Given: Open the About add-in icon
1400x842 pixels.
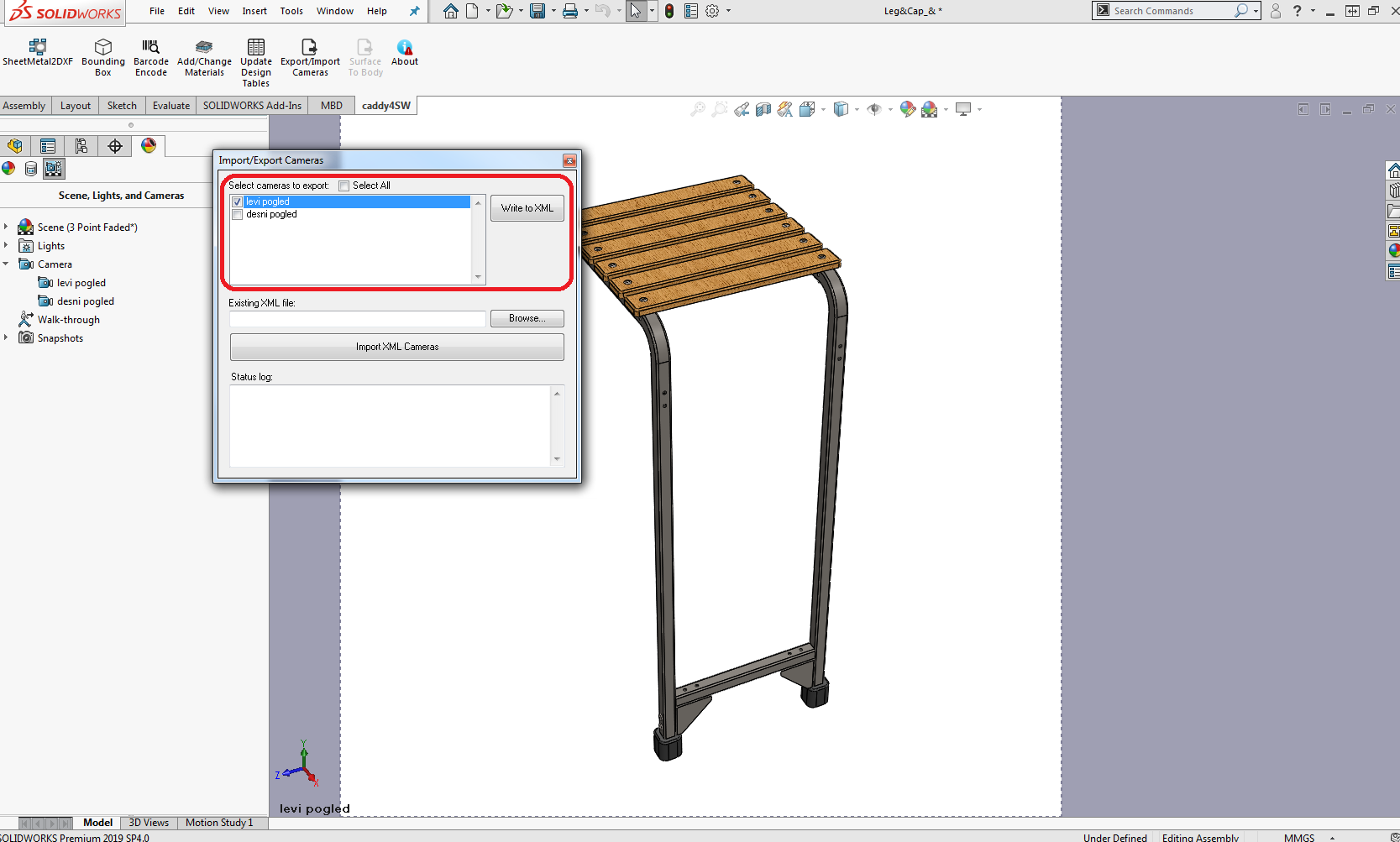Looking at the screenshot, I should (405, 48).
